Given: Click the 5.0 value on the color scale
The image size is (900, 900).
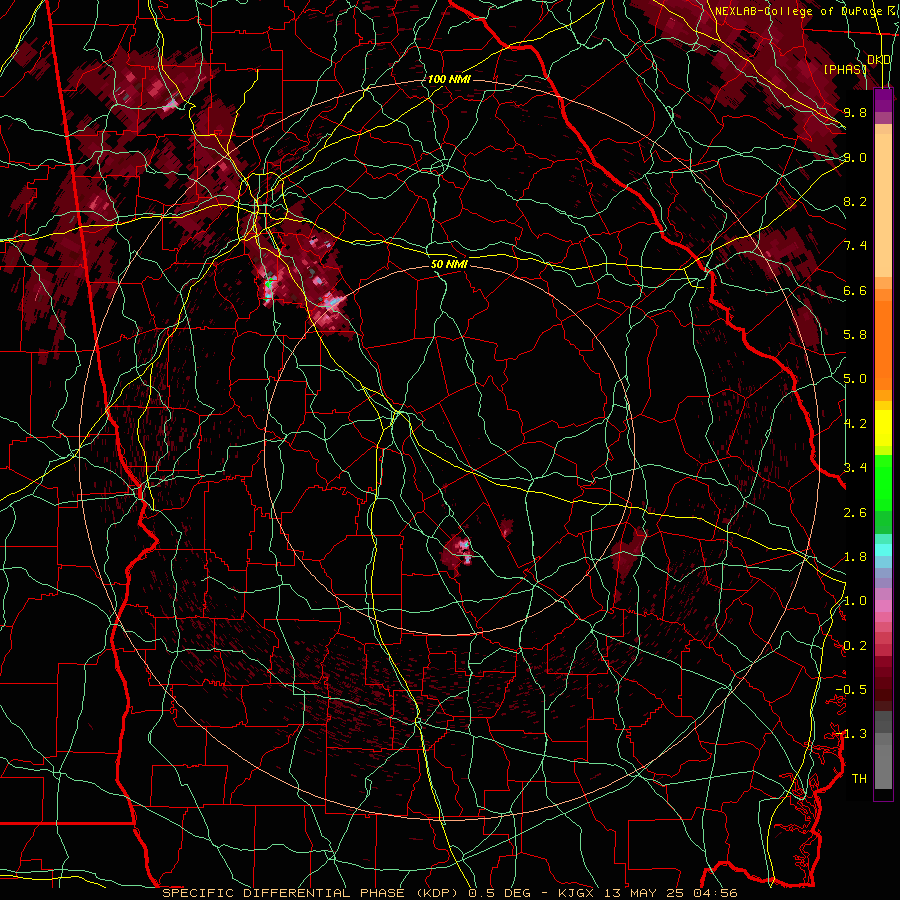Looking at the screenshot, I should pyautogui.click(x=855, y=379).
